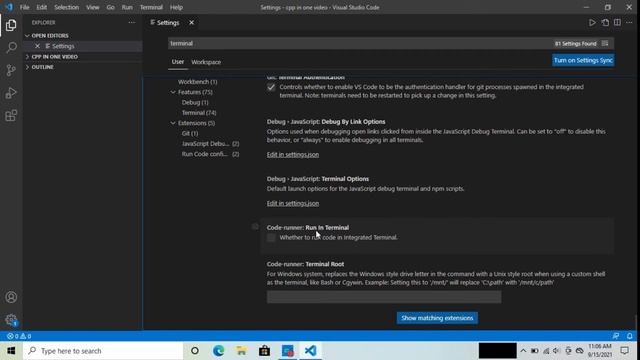Open Microsoft Store from taskbar
Screen dimensions: 640x360
[264, 351]
